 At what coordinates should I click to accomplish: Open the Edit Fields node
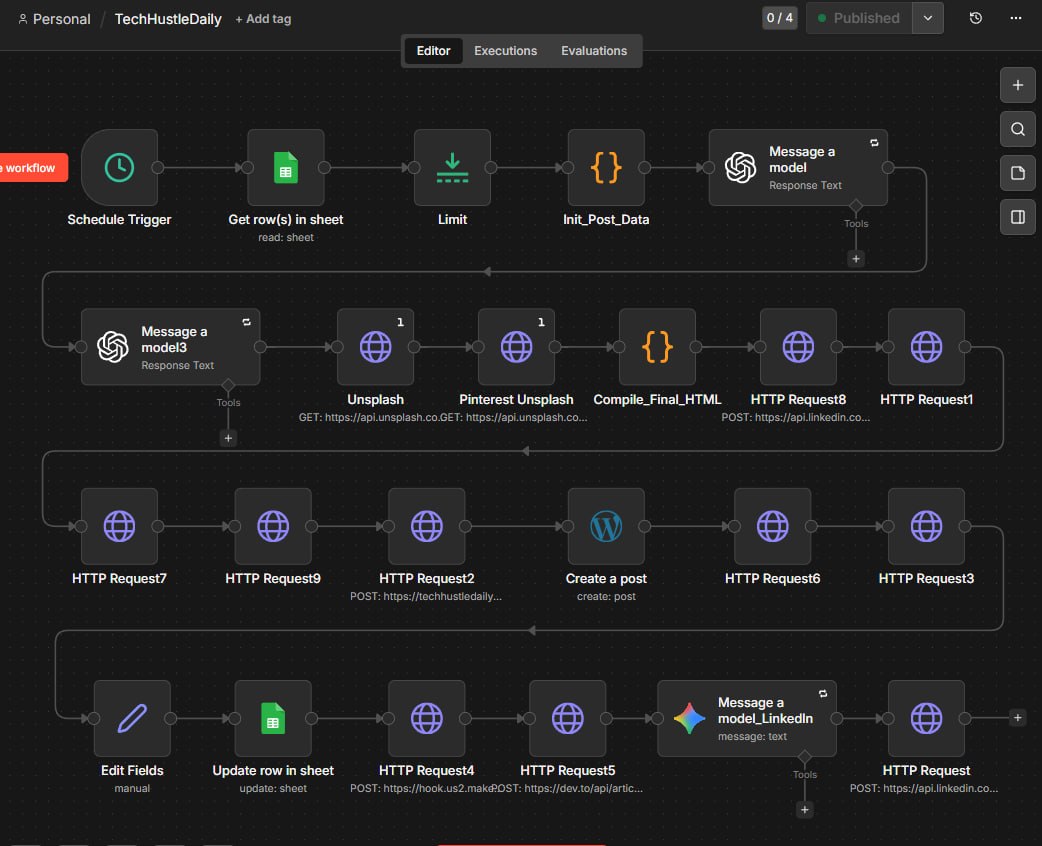tap(132, 718)
